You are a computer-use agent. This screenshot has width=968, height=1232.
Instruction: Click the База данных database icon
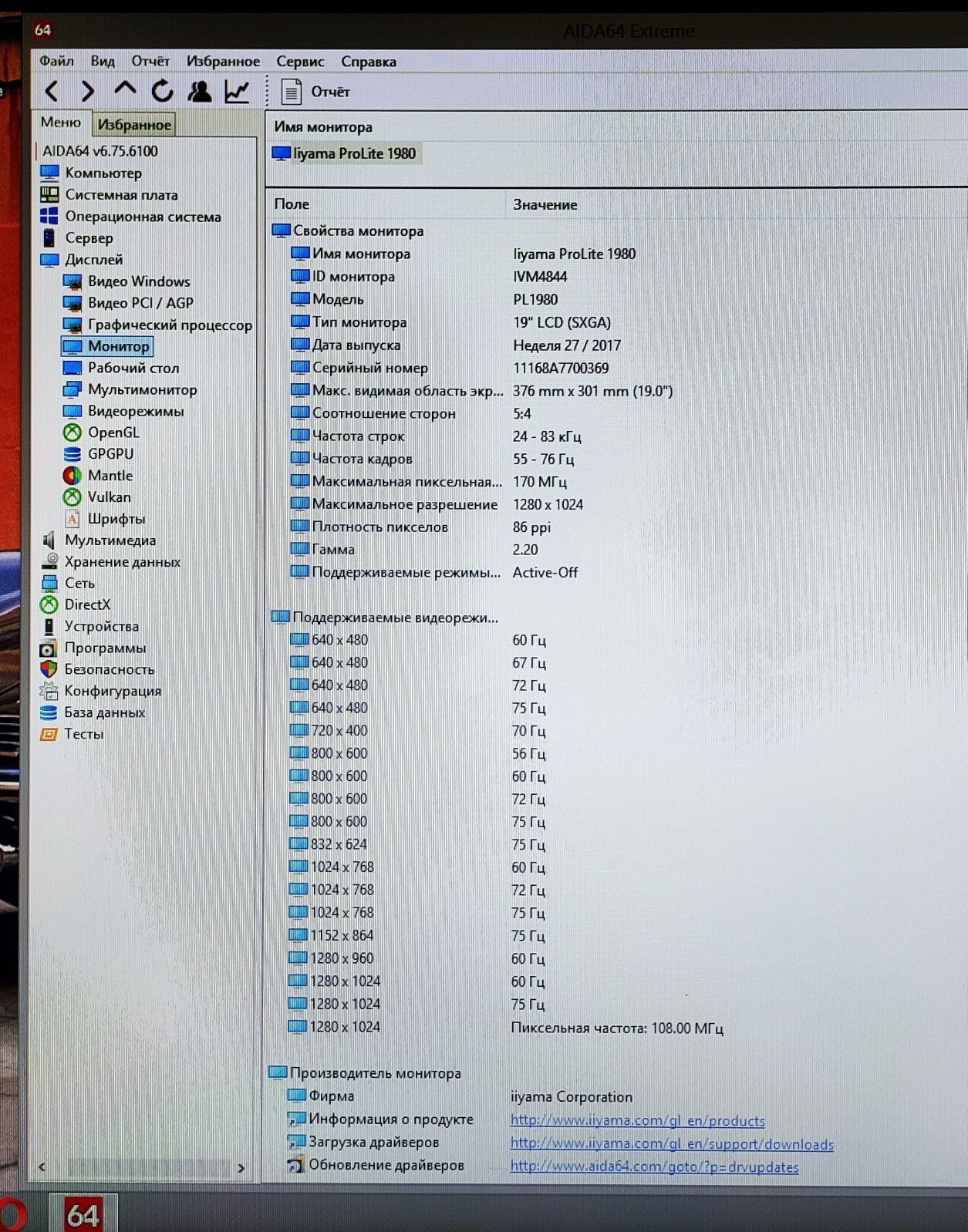click(x=49, y=712)
